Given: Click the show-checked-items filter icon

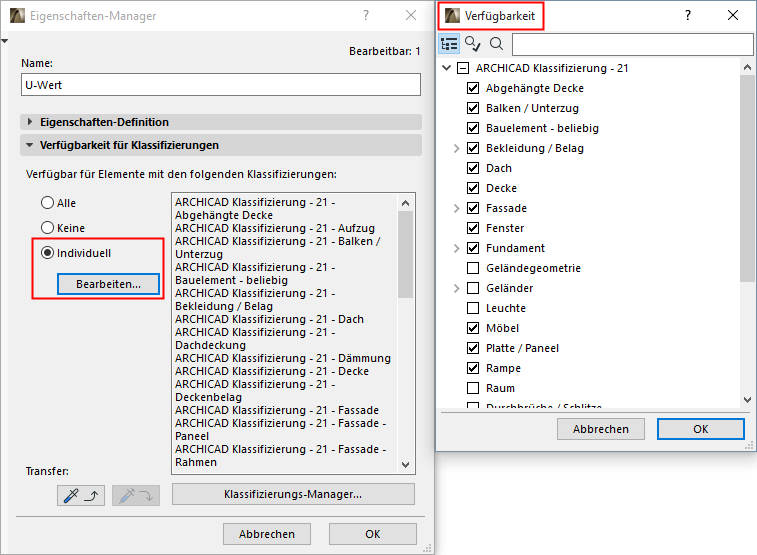Looking at the screenshot, I should click(473, 44).
